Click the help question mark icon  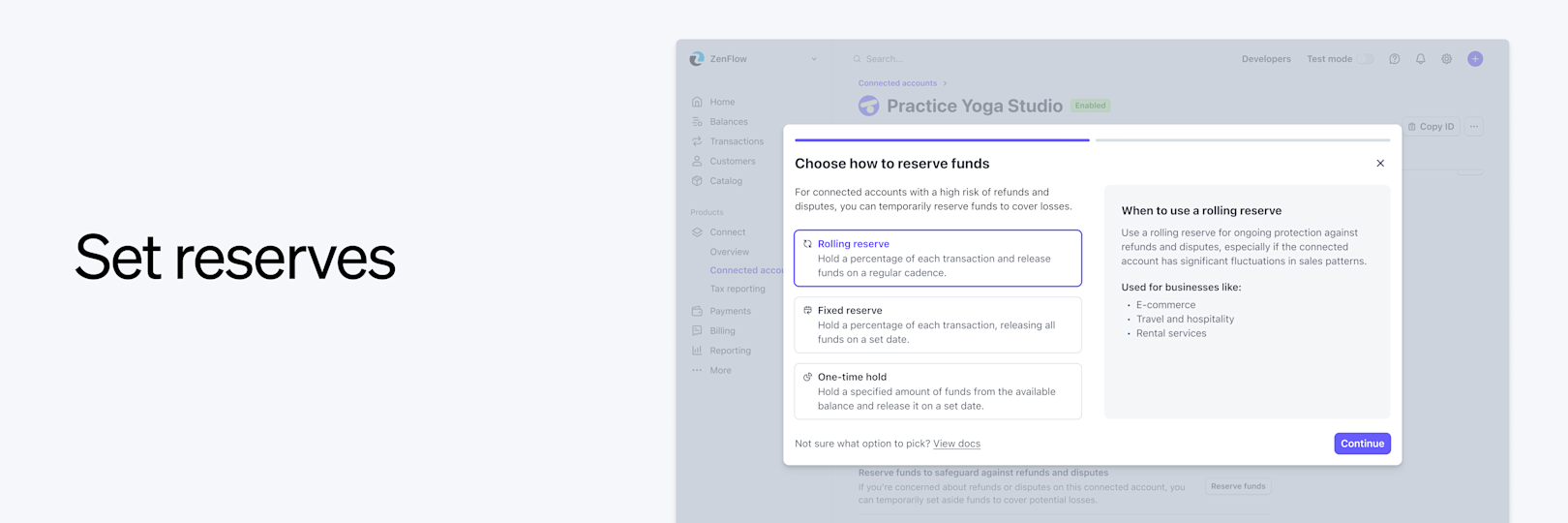pyautogui.click(x=1394, y=59)
